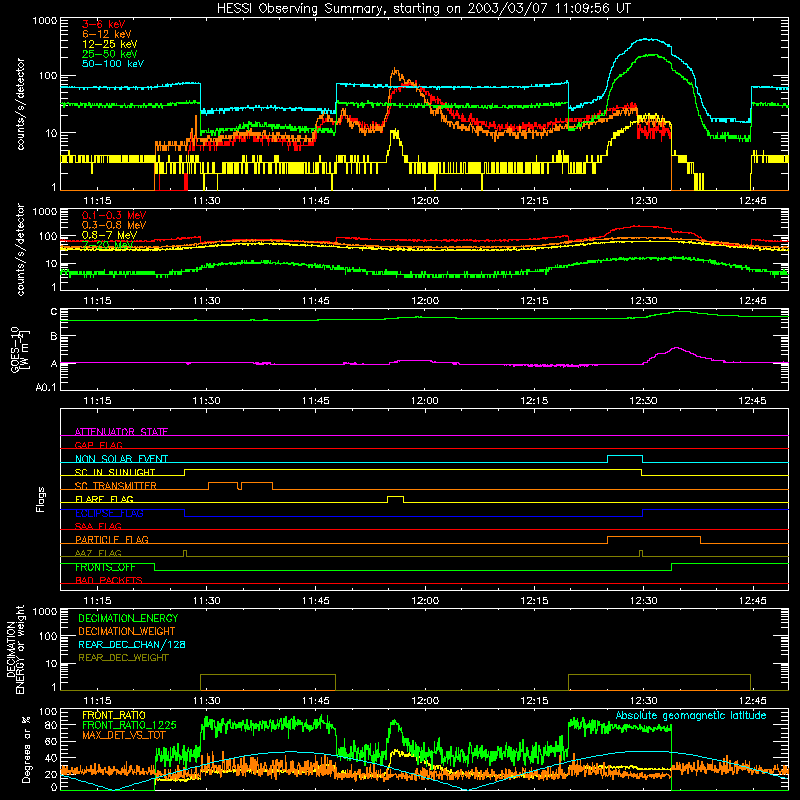Click the counts/s/detector label of top plot

(20, 104)
